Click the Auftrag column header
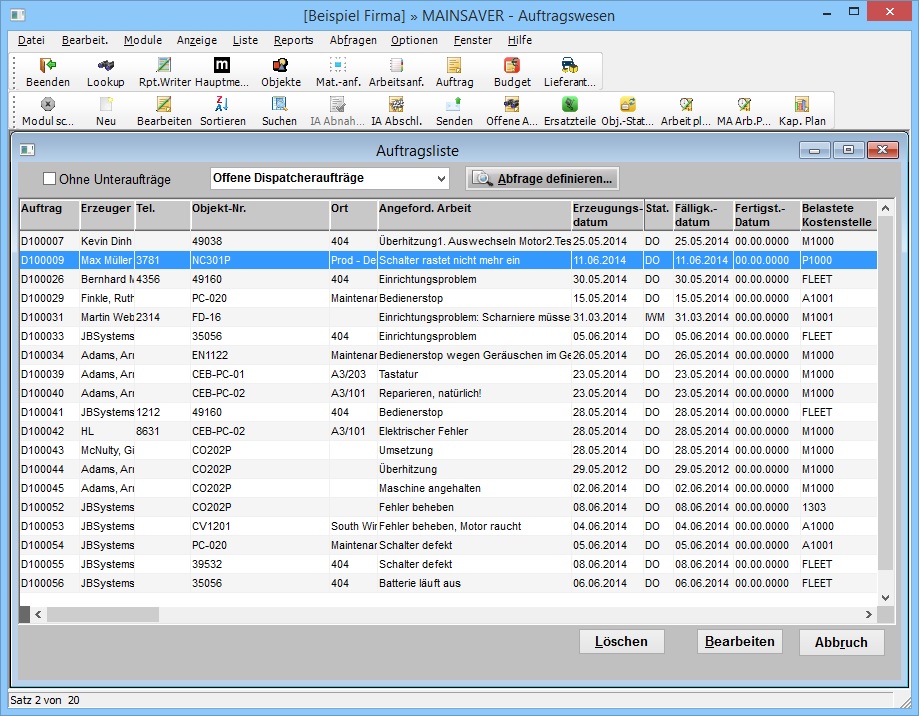 [49, 215]
